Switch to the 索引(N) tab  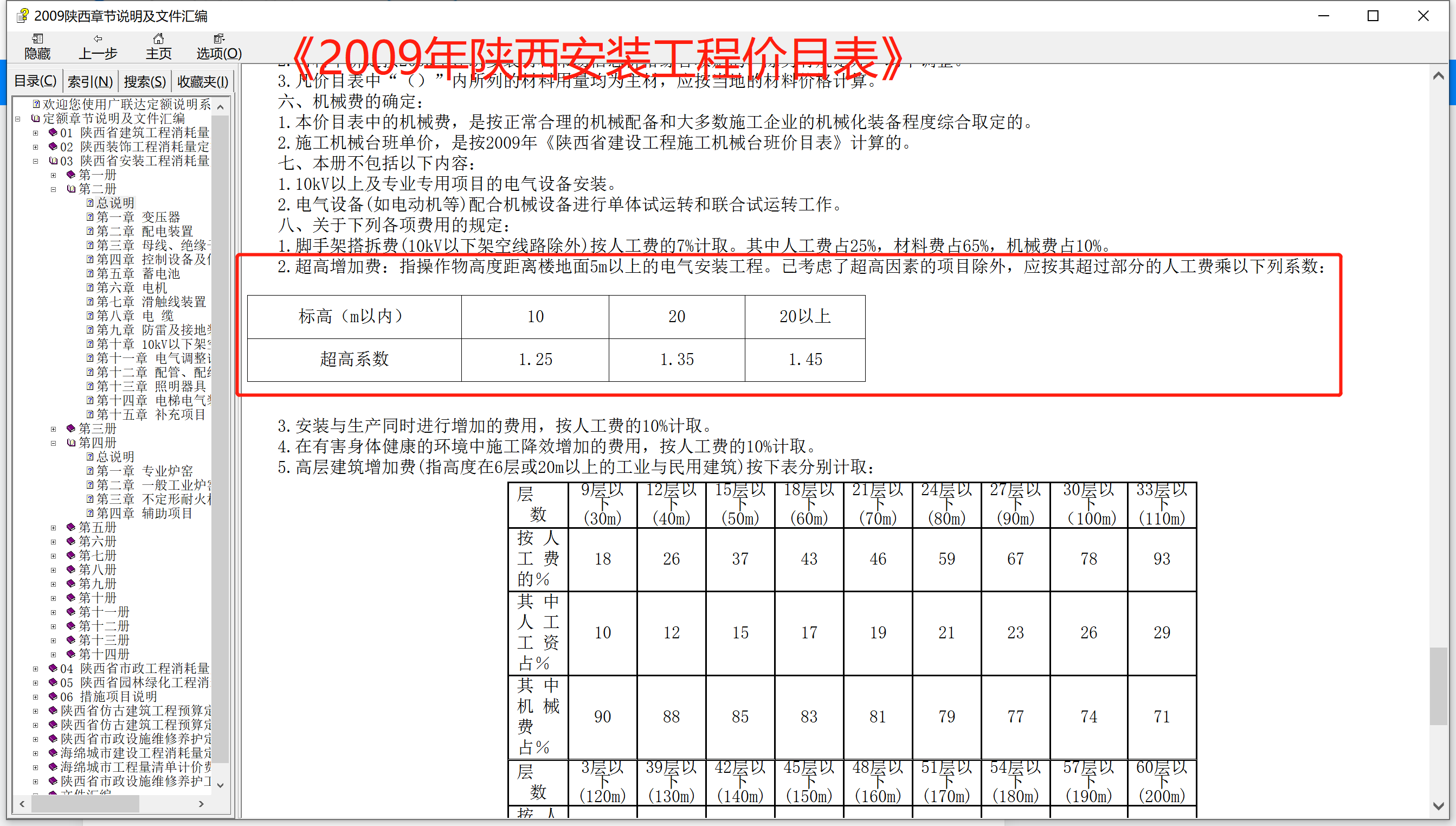pos(89,82)
